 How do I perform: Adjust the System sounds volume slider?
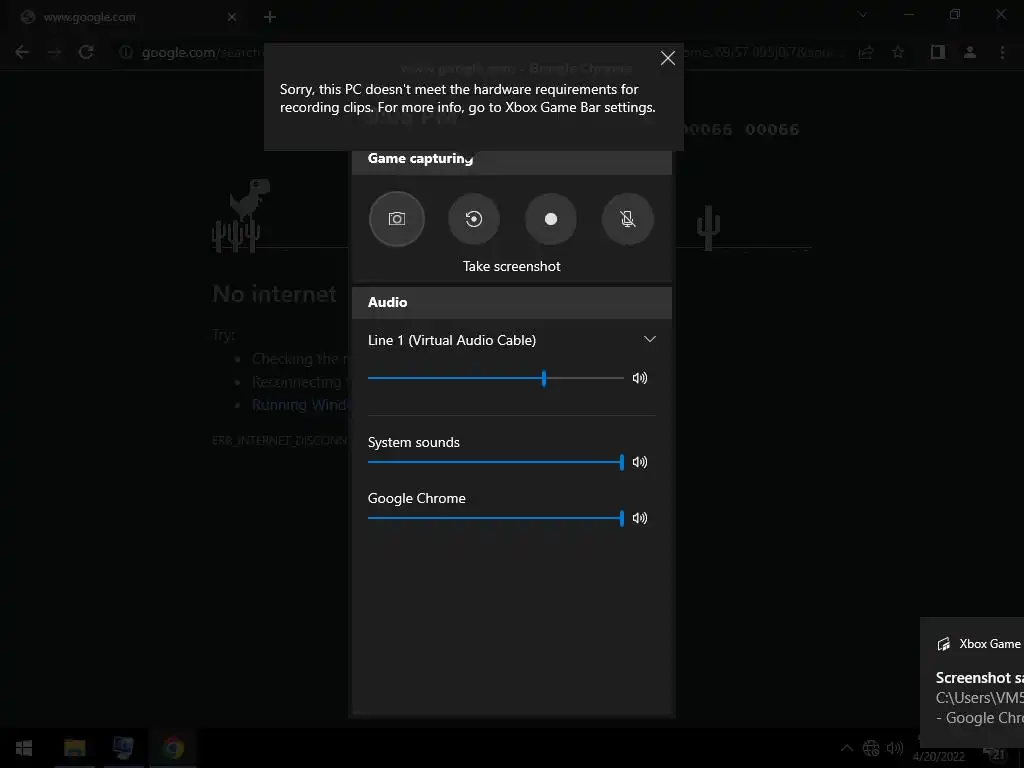tap(496, 462)
